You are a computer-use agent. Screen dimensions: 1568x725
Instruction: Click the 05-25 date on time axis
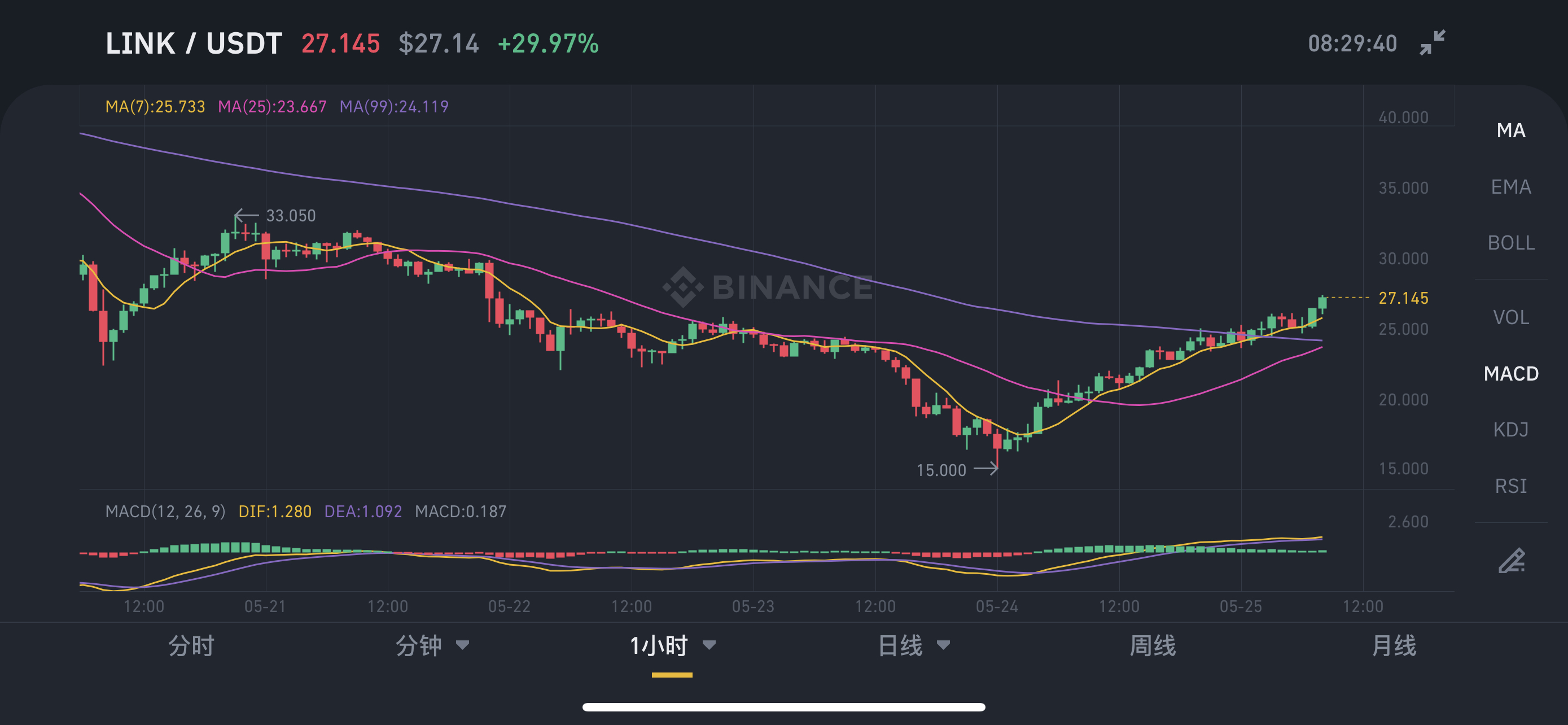pyautogui.click(x=1241, y=606)
